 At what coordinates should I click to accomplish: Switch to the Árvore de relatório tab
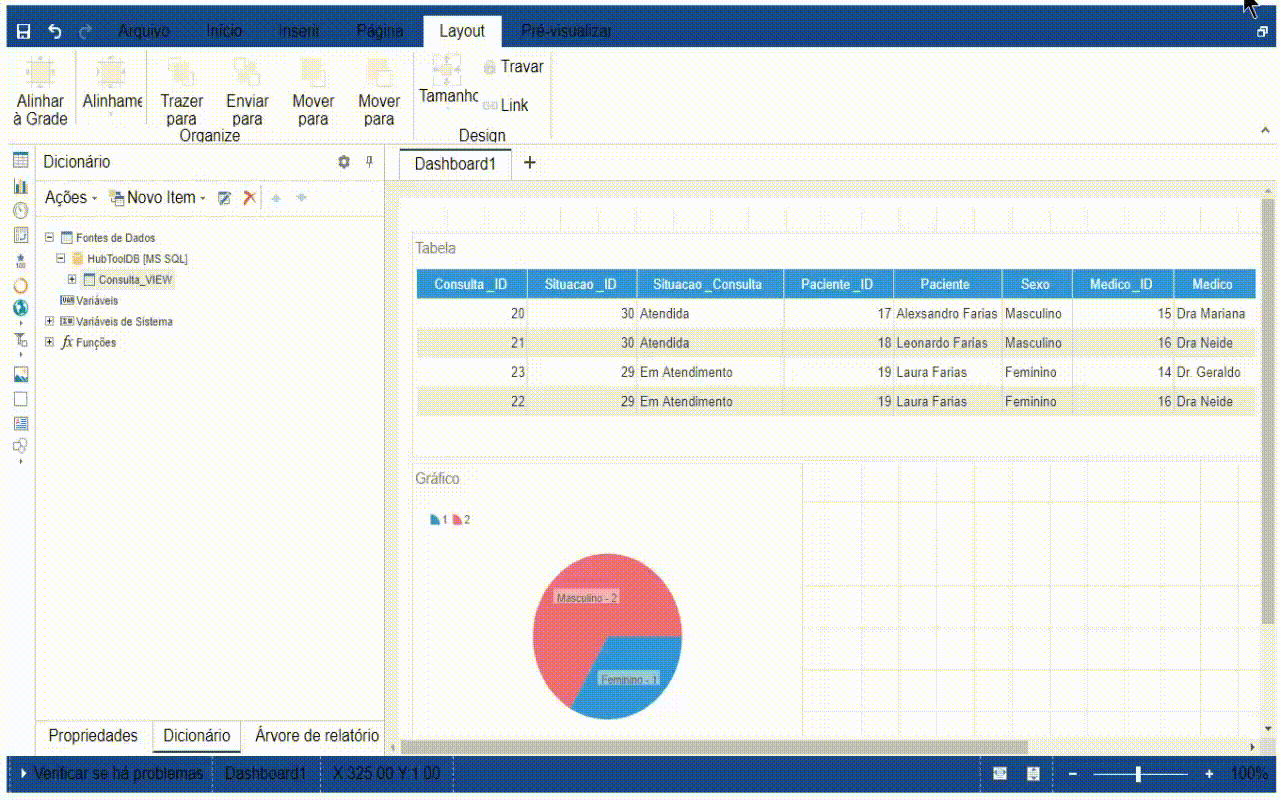pos(317,735)
